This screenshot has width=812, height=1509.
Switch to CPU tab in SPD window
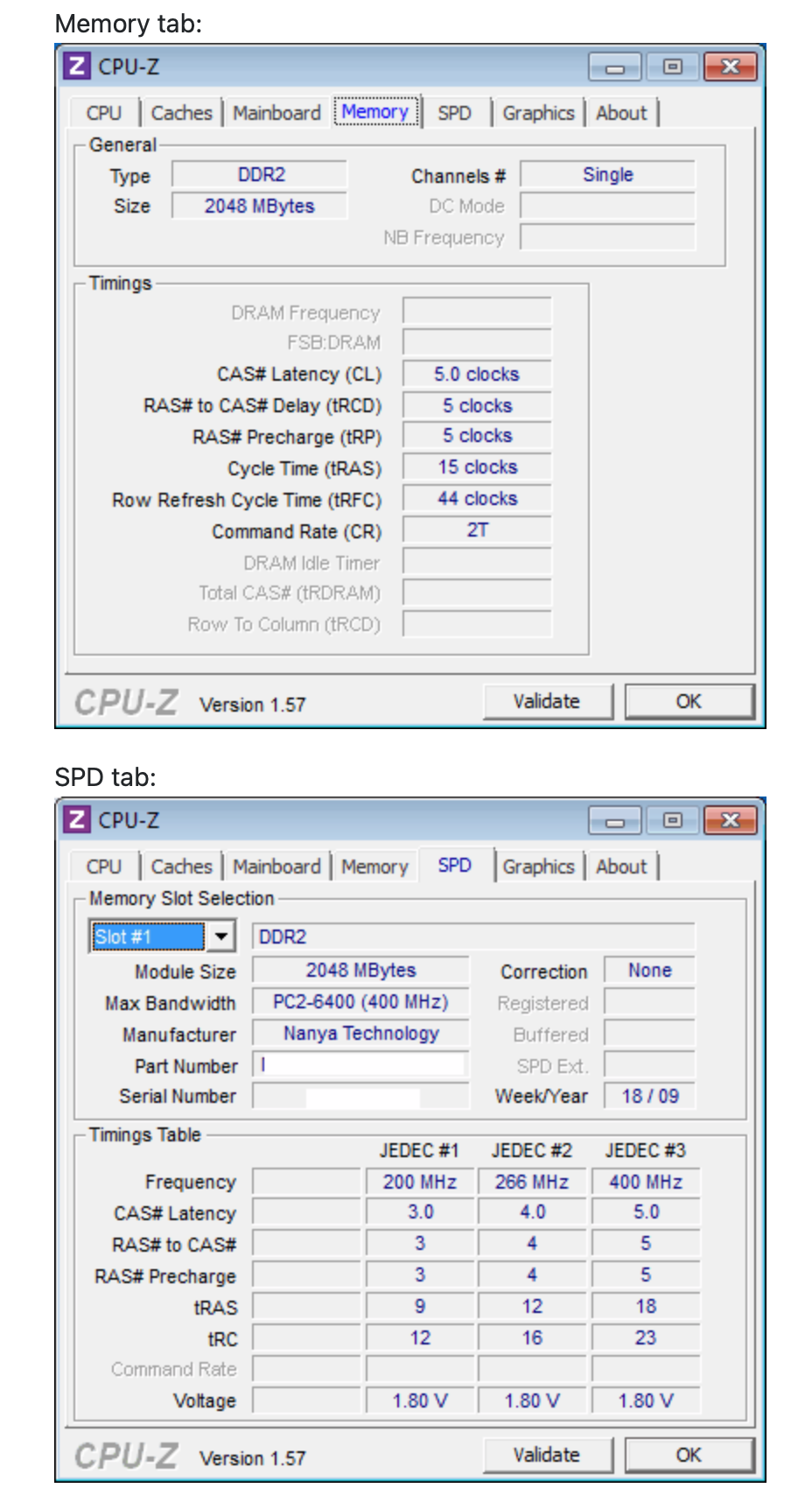pyautogui.click(x=104, y=867)
